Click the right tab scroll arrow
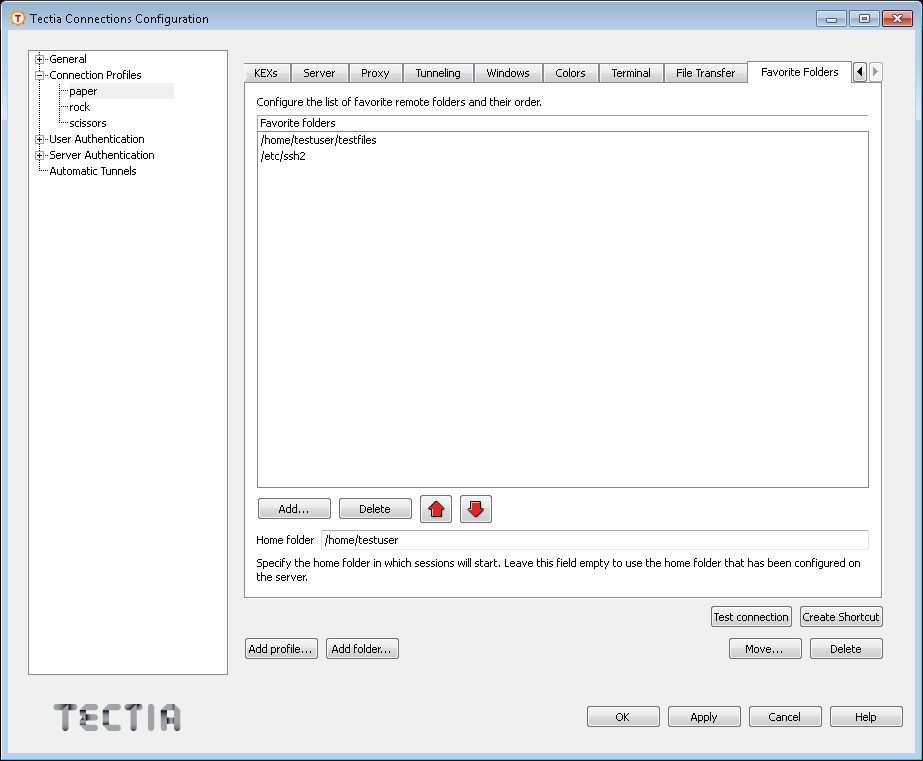 coord(874,72)
